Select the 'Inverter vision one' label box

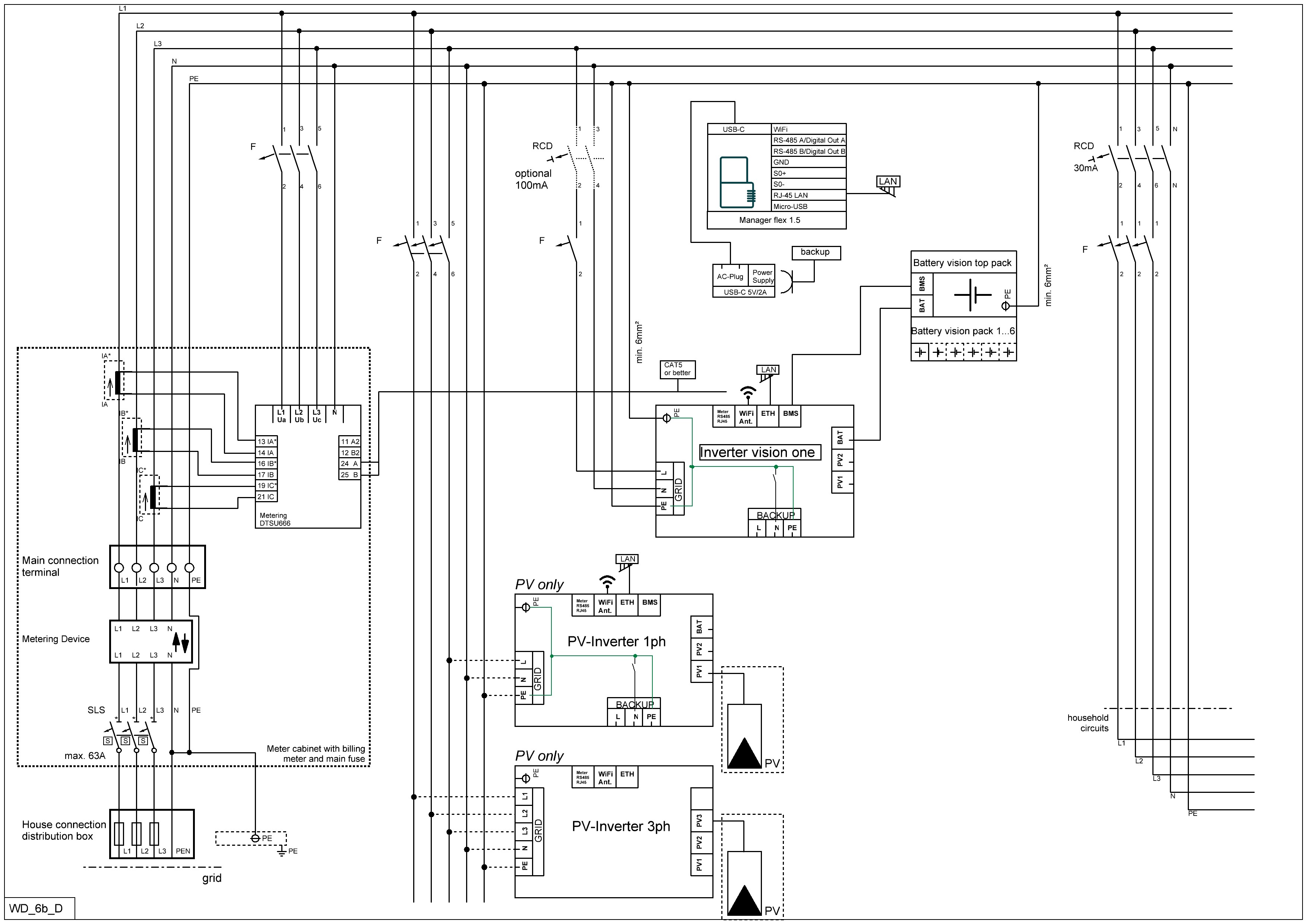point(759,453)
